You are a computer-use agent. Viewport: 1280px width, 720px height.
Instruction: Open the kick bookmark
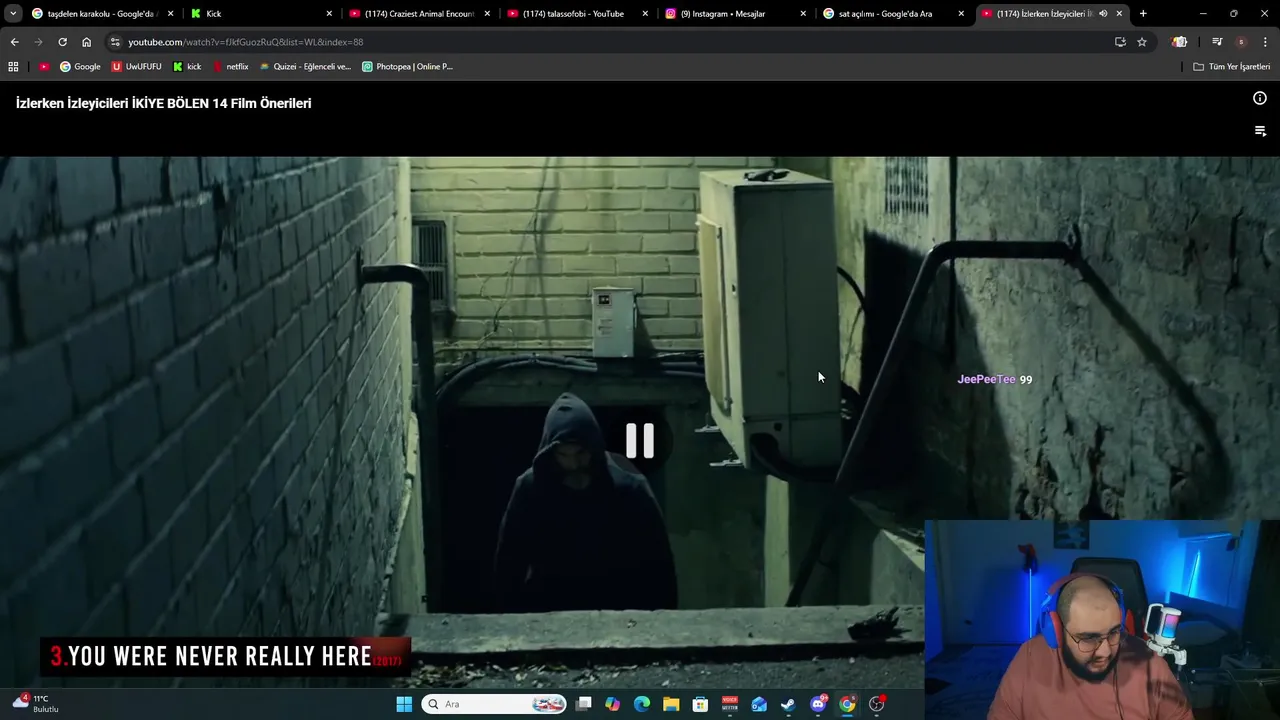(x=187, y=67)
